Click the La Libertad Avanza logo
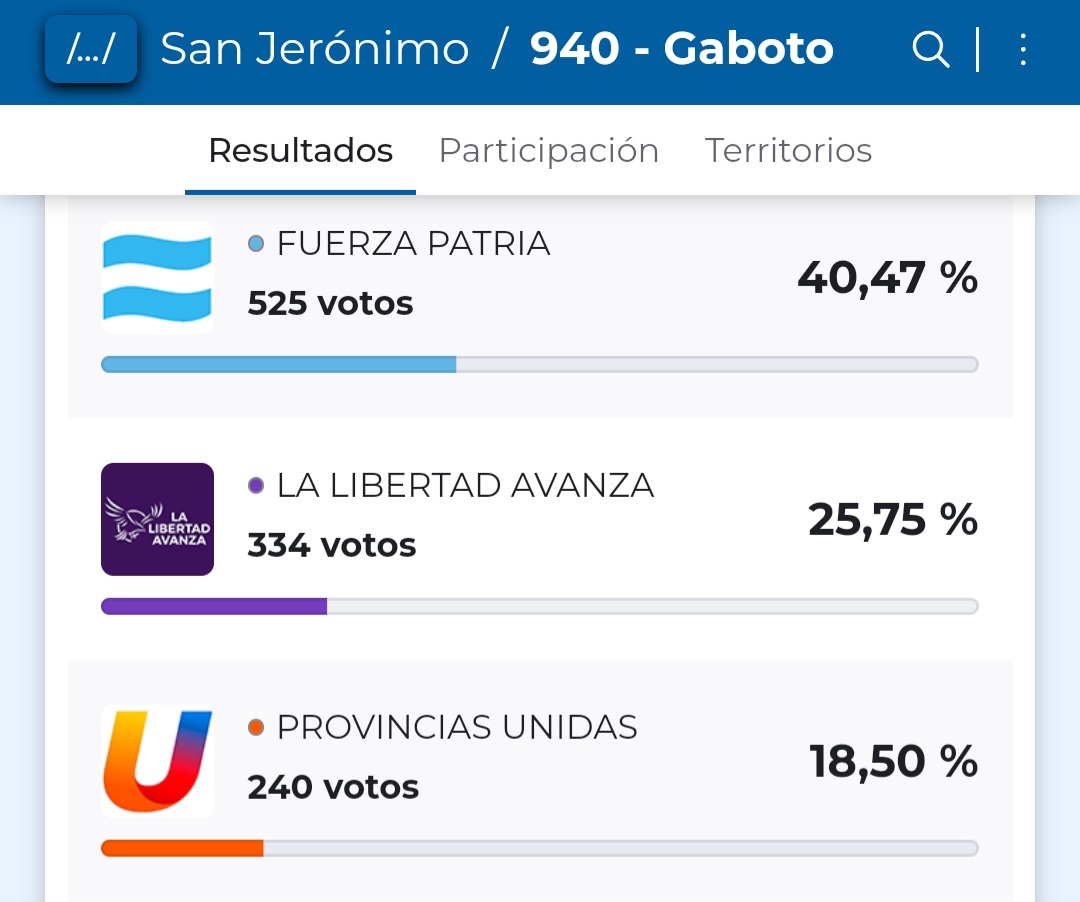 [x=157, y=519]
